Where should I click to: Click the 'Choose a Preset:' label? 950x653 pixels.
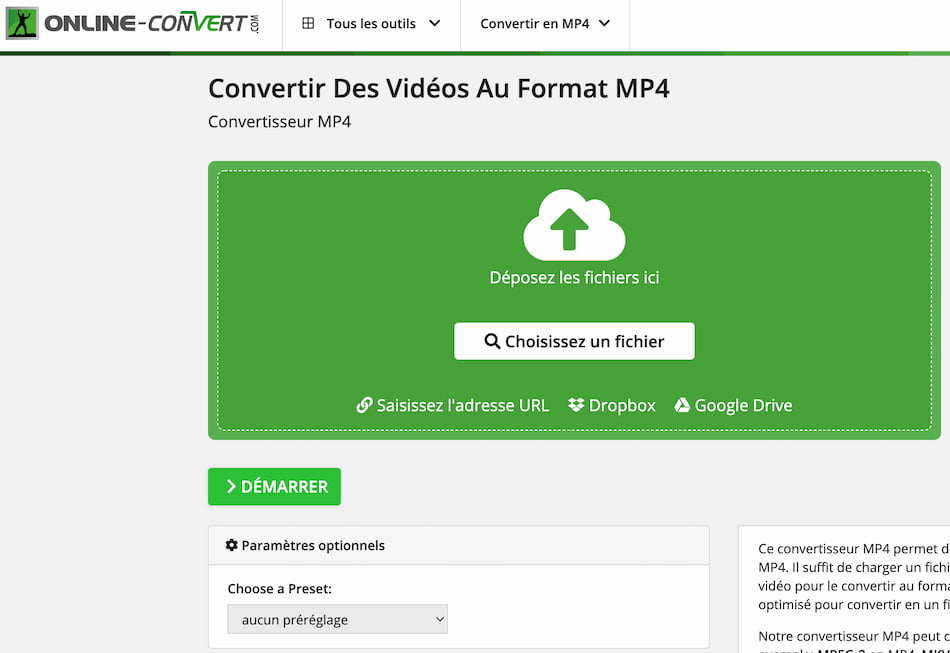[x=279, y=589]
